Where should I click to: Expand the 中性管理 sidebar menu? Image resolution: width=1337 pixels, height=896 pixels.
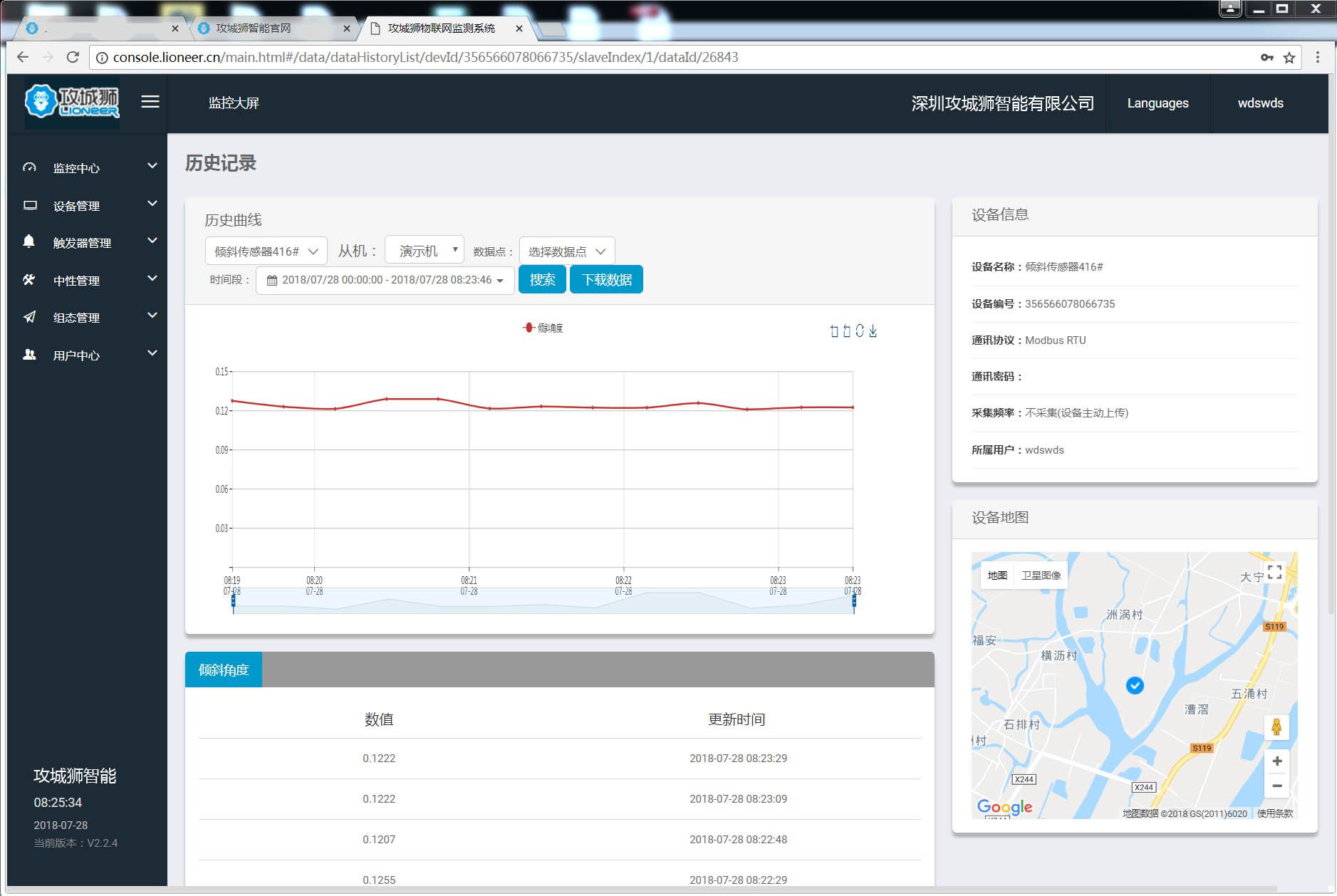(x=88, y=280)
